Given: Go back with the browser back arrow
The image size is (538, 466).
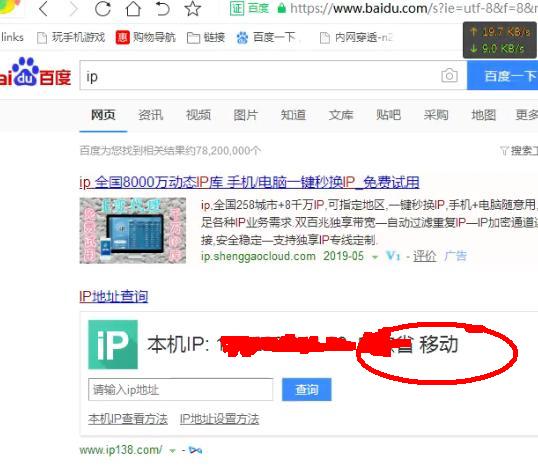Looking at the screenshot, I should click(44, 9).
